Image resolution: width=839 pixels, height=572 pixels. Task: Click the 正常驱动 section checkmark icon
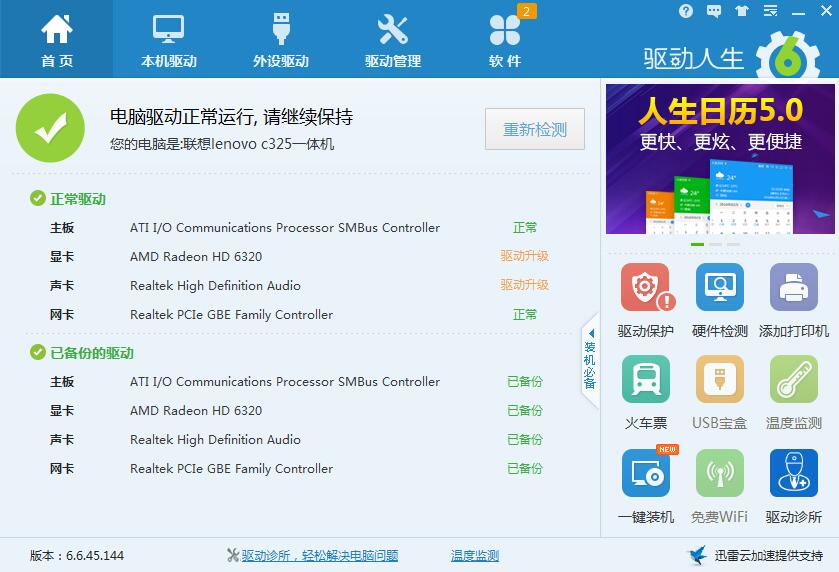click(x=37, y=199)
